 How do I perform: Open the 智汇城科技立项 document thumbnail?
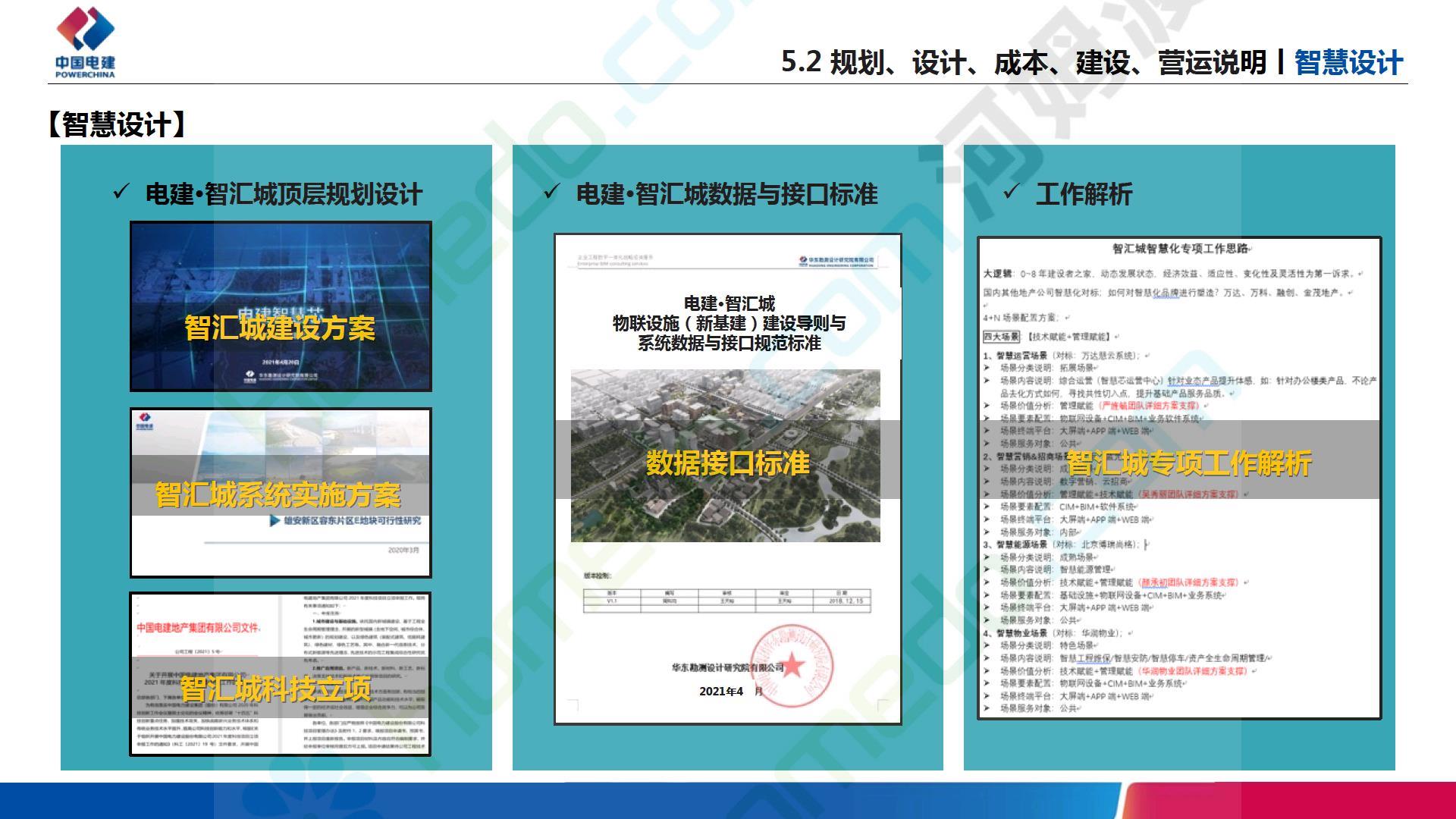tap(281, 675)
